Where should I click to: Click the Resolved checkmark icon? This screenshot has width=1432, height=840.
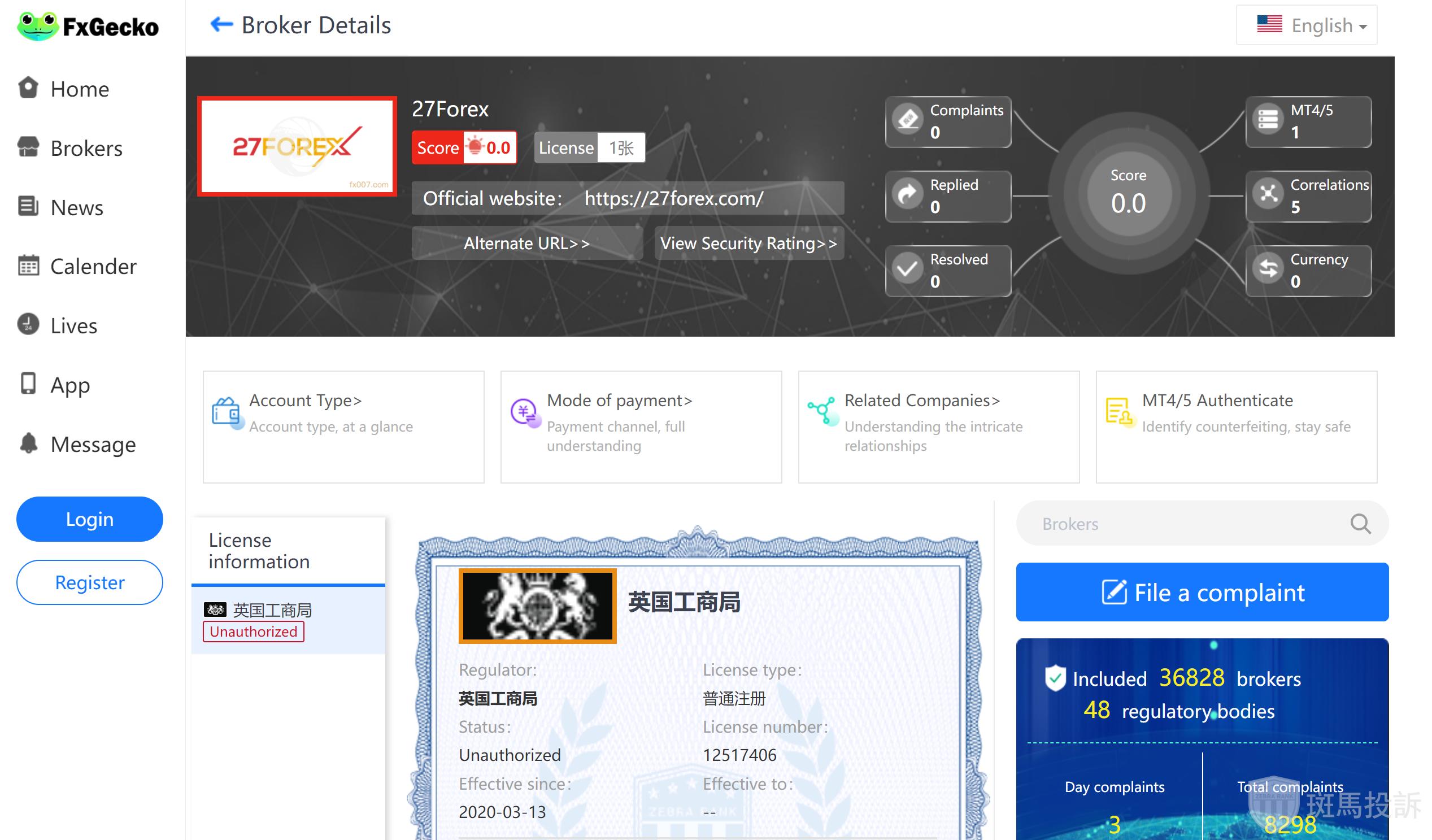coord(908,269)
